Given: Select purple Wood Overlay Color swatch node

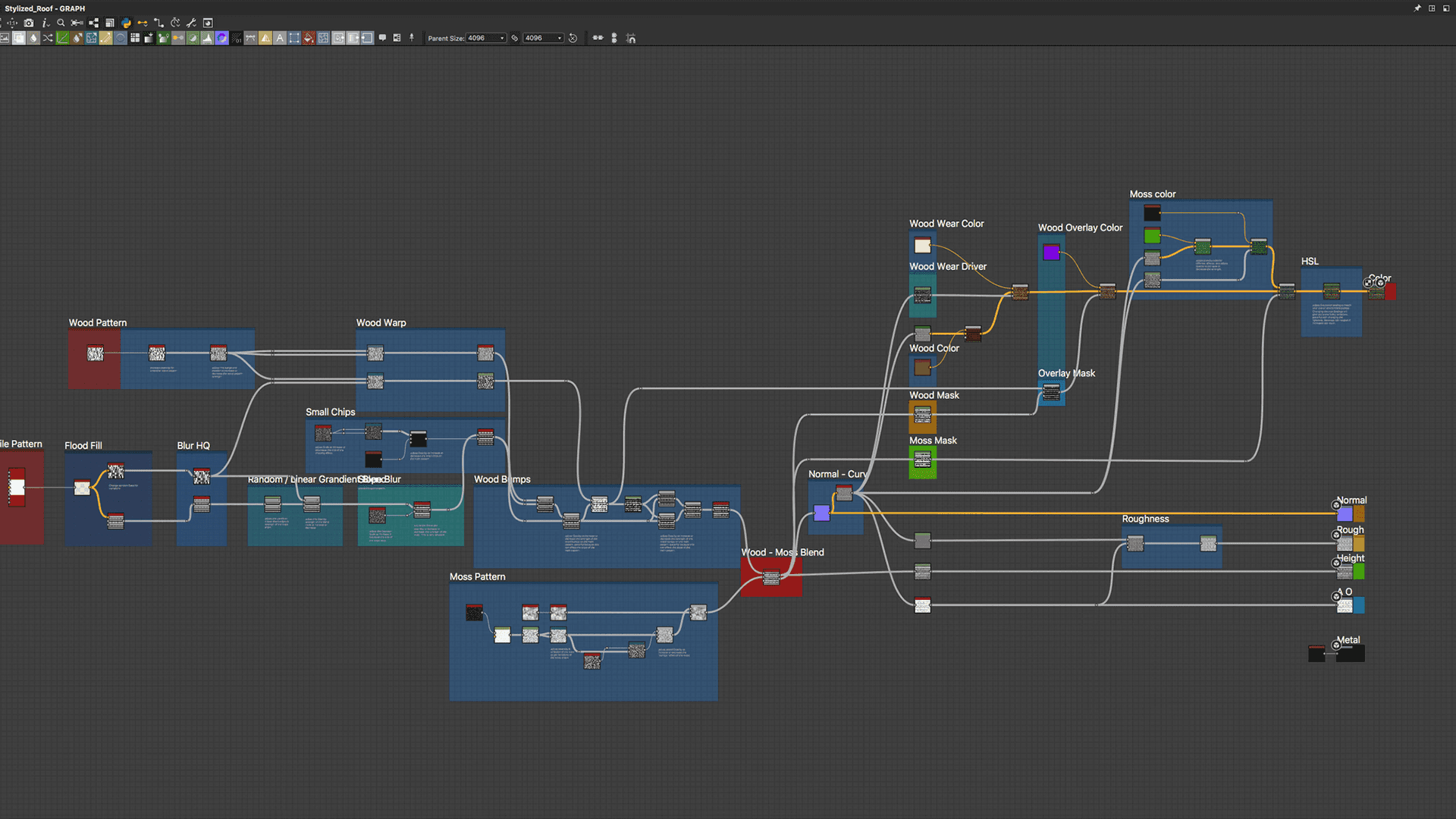Looking at the screenshot, I should pyautogui.click(x=1051, y=253).
